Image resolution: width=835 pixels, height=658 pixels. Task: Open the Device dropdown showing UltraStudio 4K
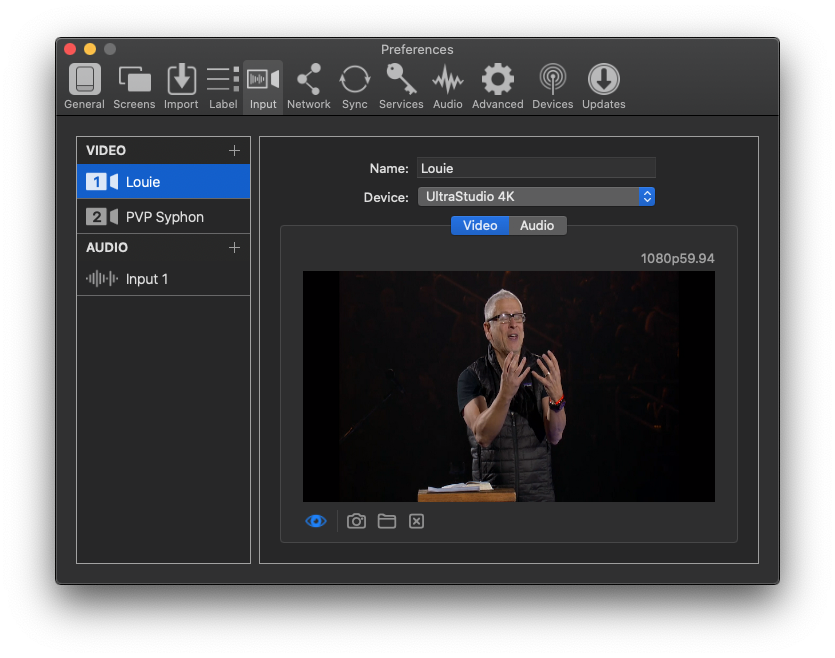pos(536,196)
